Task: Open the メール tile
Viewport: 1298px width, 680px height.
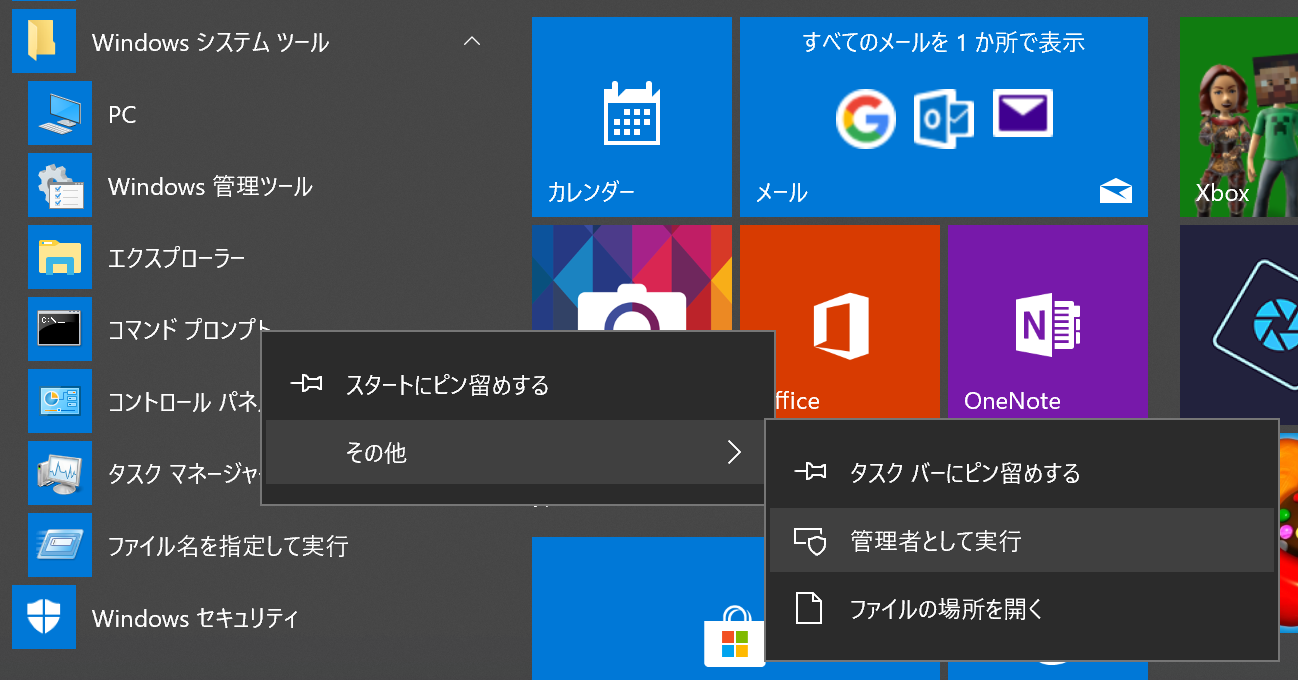Action: tap(944, 117)
